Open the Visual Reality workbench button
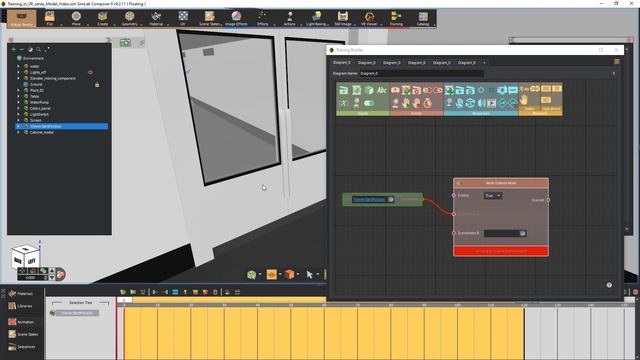The height and width of the screenshot is (360, 640). 22,18
